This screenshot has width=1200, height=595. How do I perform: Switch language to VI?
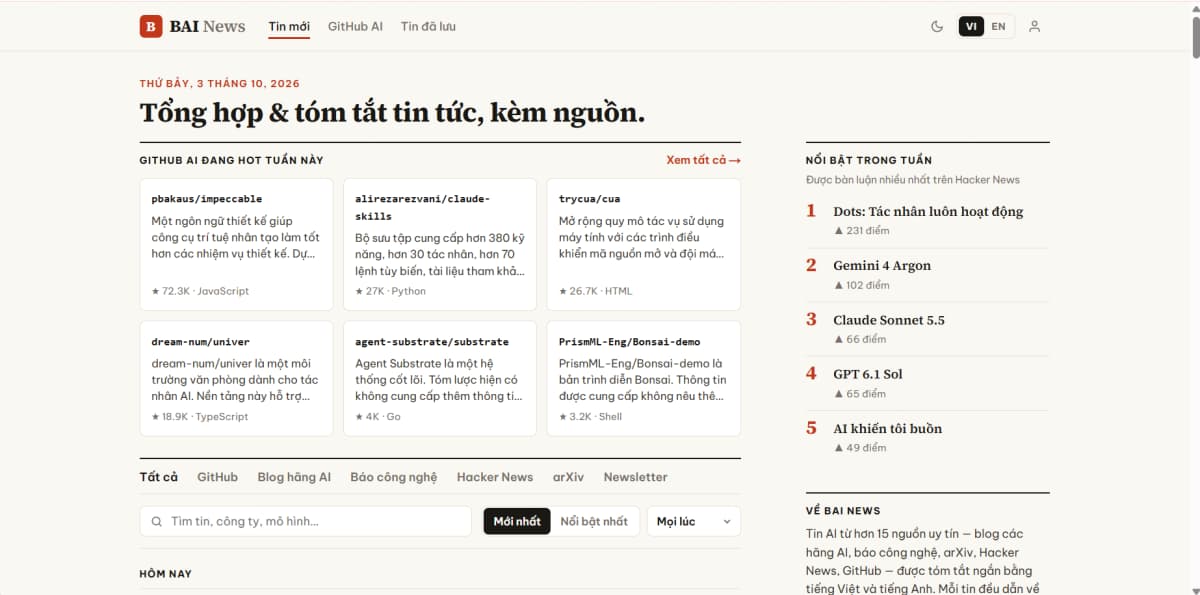(971, 27)
